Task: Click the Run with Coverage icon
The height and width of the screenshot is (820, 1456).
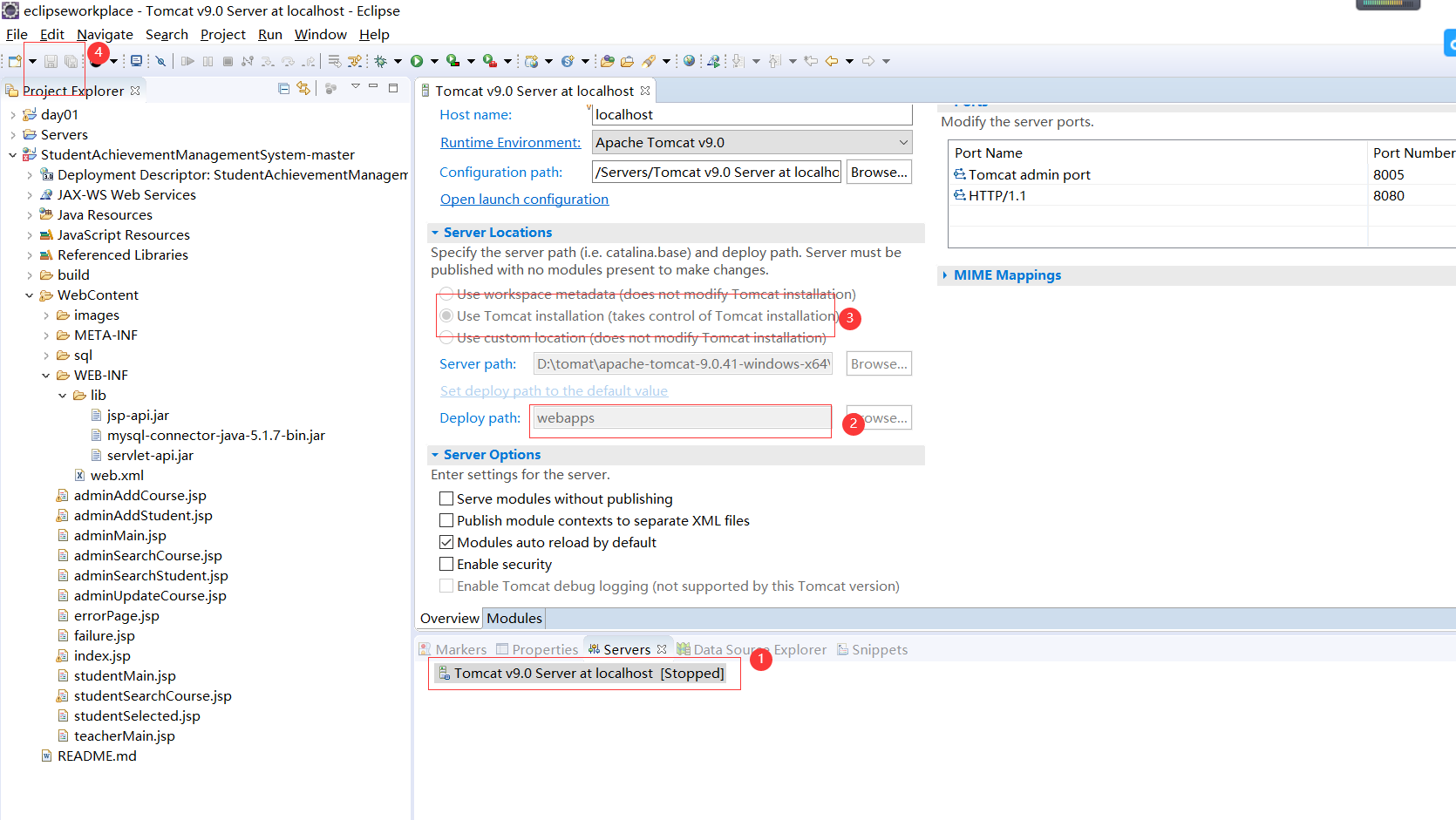Action: [453, 61]
